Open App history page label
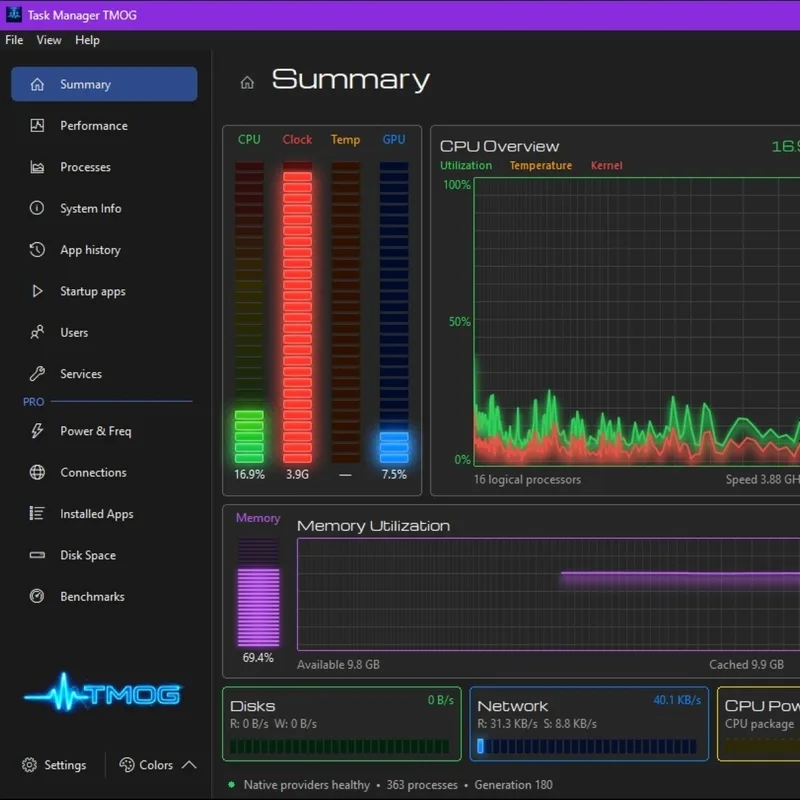Screen dimensions: 800x800 click(90, 250)
